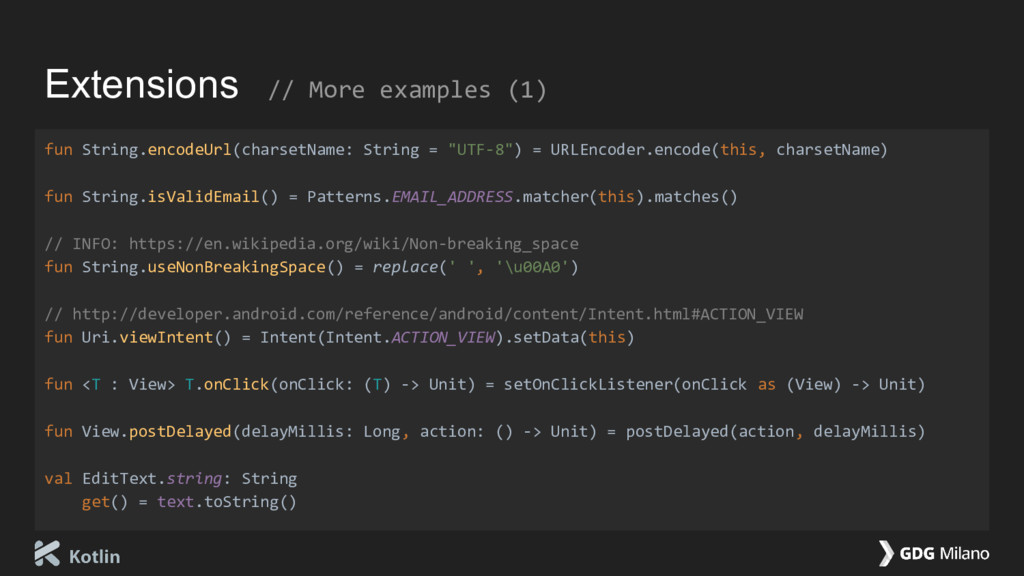Click the '// More examples (1)' subtitle
This screenshot has width=1024, height=576.
tap(408, 90)
